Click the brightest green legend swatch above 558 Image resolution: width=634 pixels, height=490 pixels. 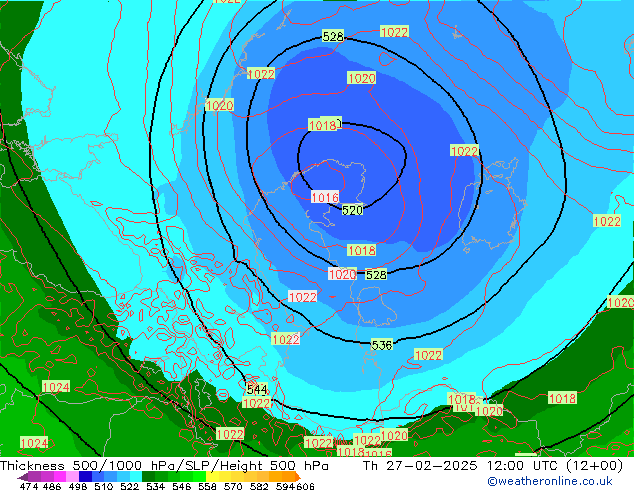pos(199,476)
